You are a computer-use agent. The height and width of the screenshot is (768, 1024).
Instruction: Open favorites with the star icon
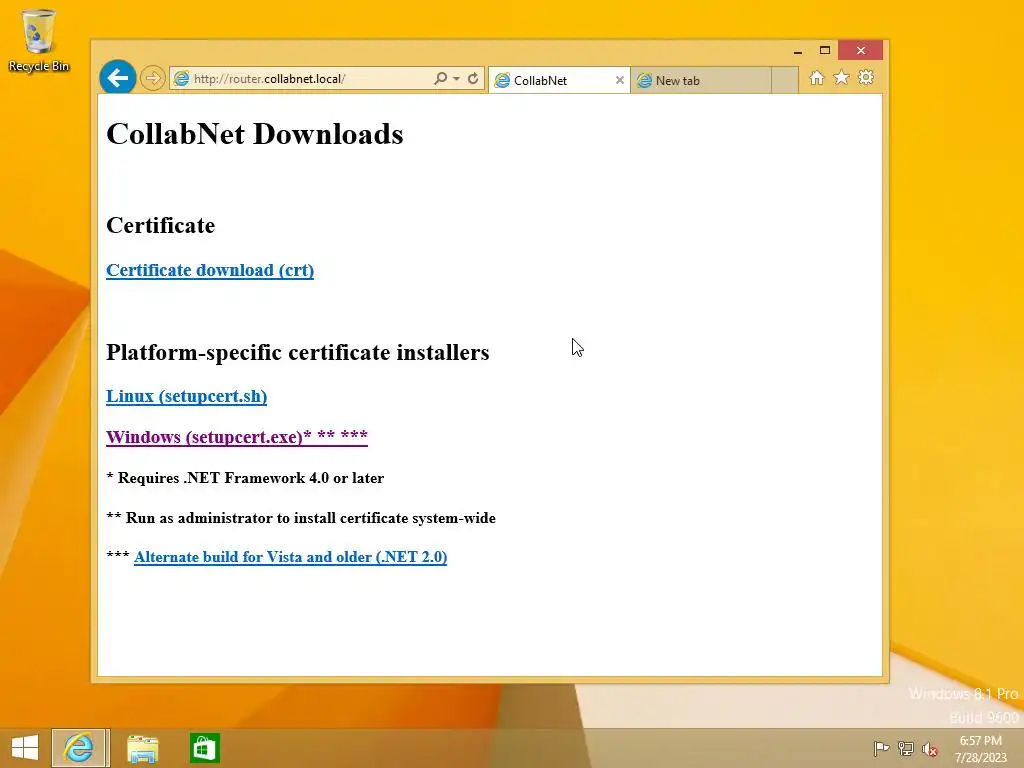[x=841, y=78]
